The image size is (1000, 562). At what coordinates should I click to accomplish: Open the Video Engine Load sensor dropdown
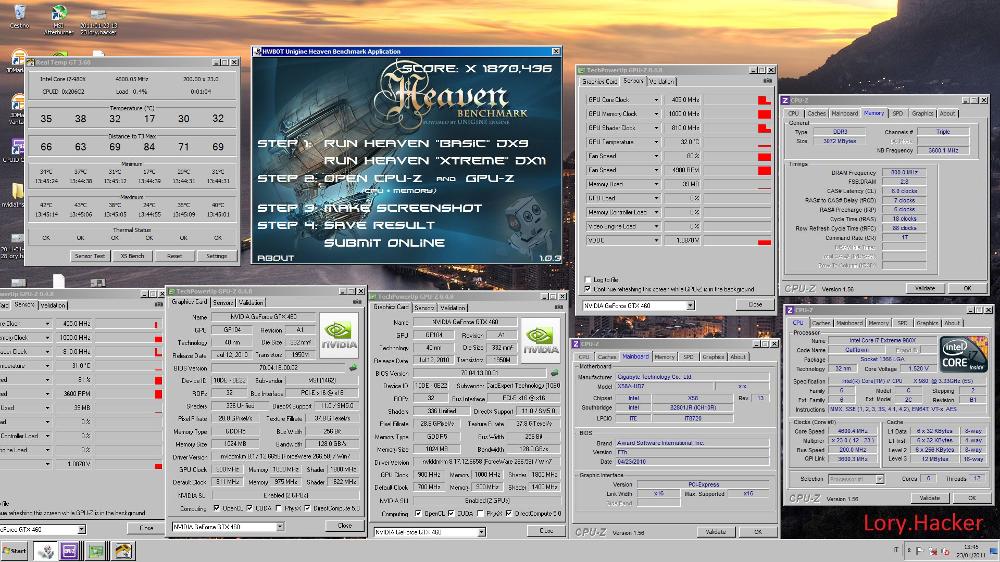pos(656,226)
